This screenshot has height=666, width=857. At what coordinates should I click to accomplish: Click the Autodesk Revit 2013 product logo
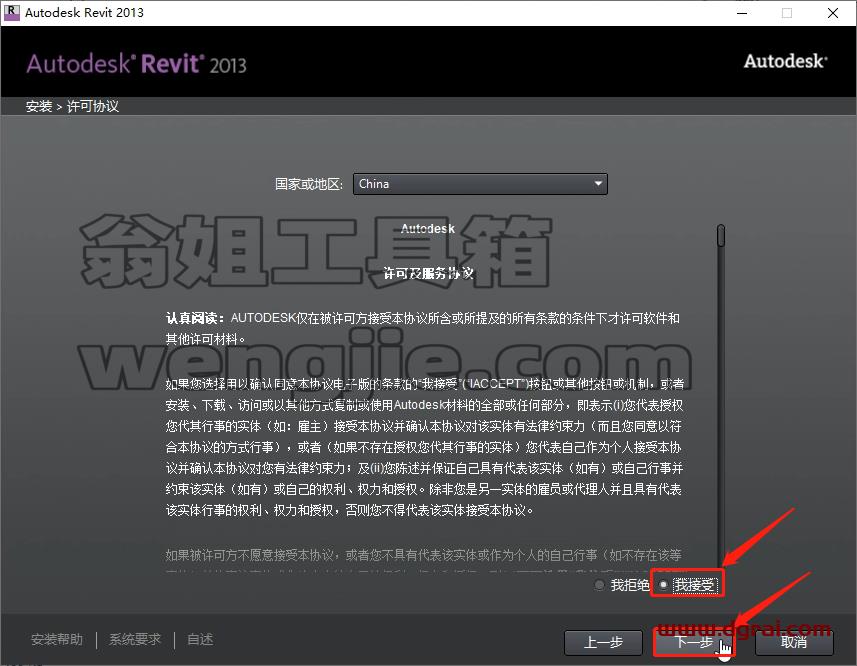[137, 64]
